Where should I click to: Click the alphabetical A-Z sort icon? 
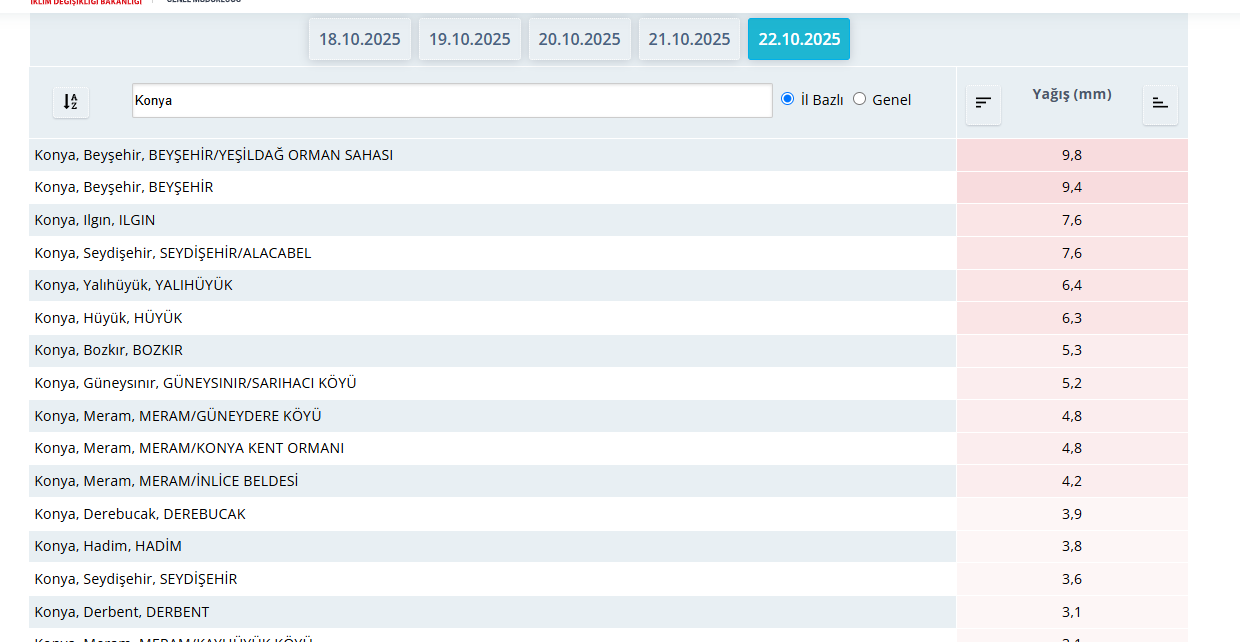pos(71,102)
